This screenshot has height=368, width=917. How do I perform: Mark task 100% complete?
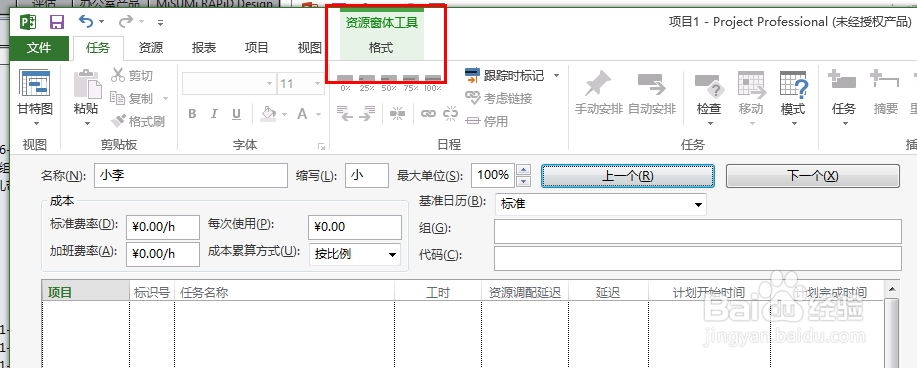[x=433, y=82]
